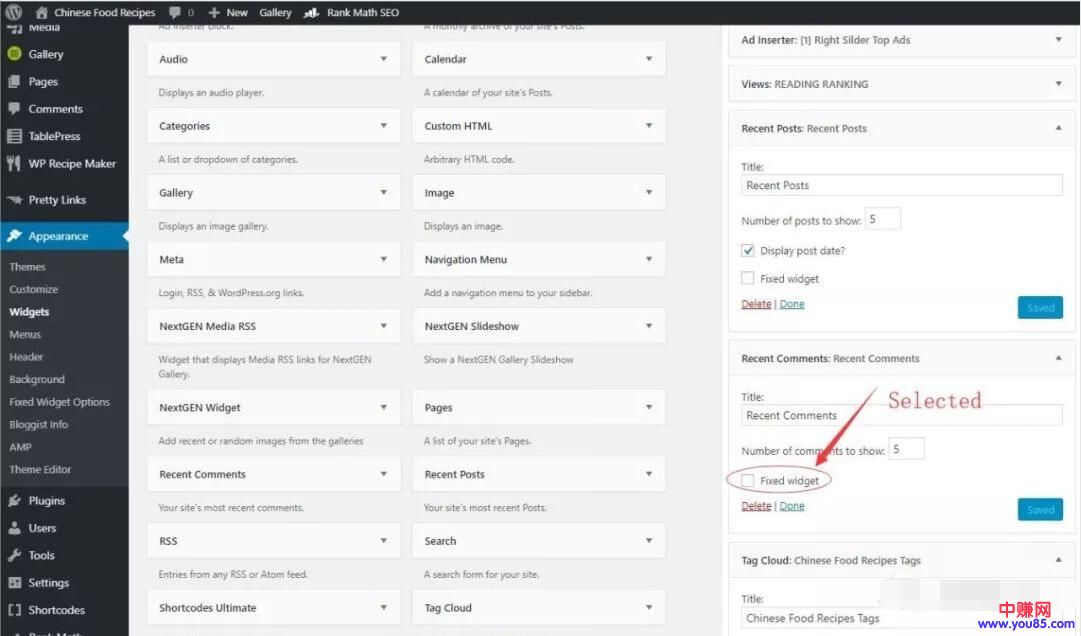Expand the Navigation Menu widget arrow
The image size is (1081, 636).
click(649, 259)
